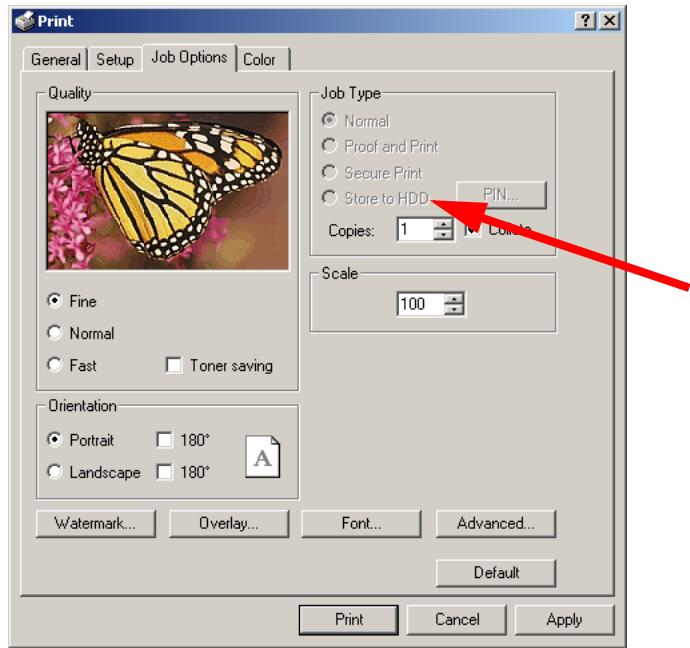Increase Scale value with up arrow

pyautogui.click(x=454, y=298)
